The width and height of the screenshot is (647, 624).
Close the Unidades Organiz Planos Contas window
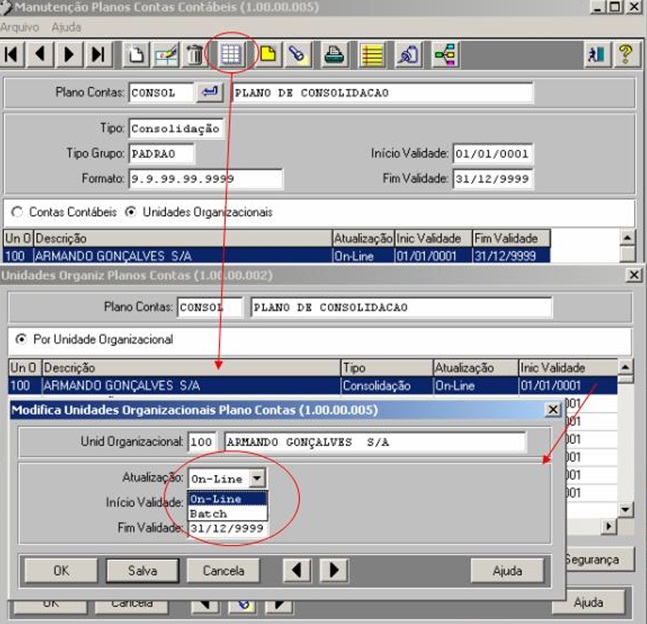(634, 275)
